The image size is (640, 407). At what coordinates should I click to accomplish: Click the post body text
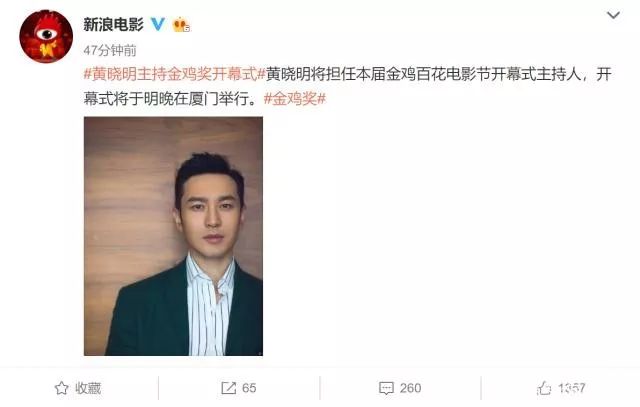coord(347,87)
